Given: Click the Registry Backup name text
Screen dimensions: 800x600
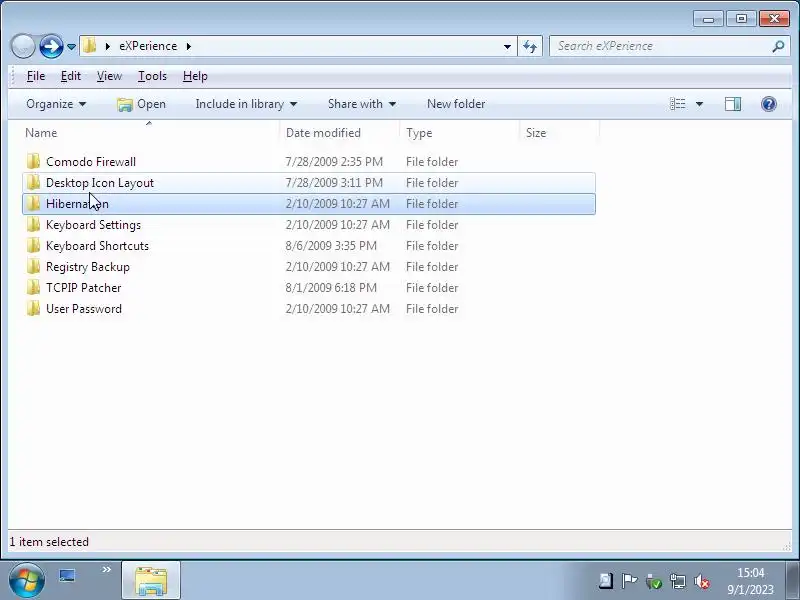Looking at the screenshot, I should tap(88, 267).
